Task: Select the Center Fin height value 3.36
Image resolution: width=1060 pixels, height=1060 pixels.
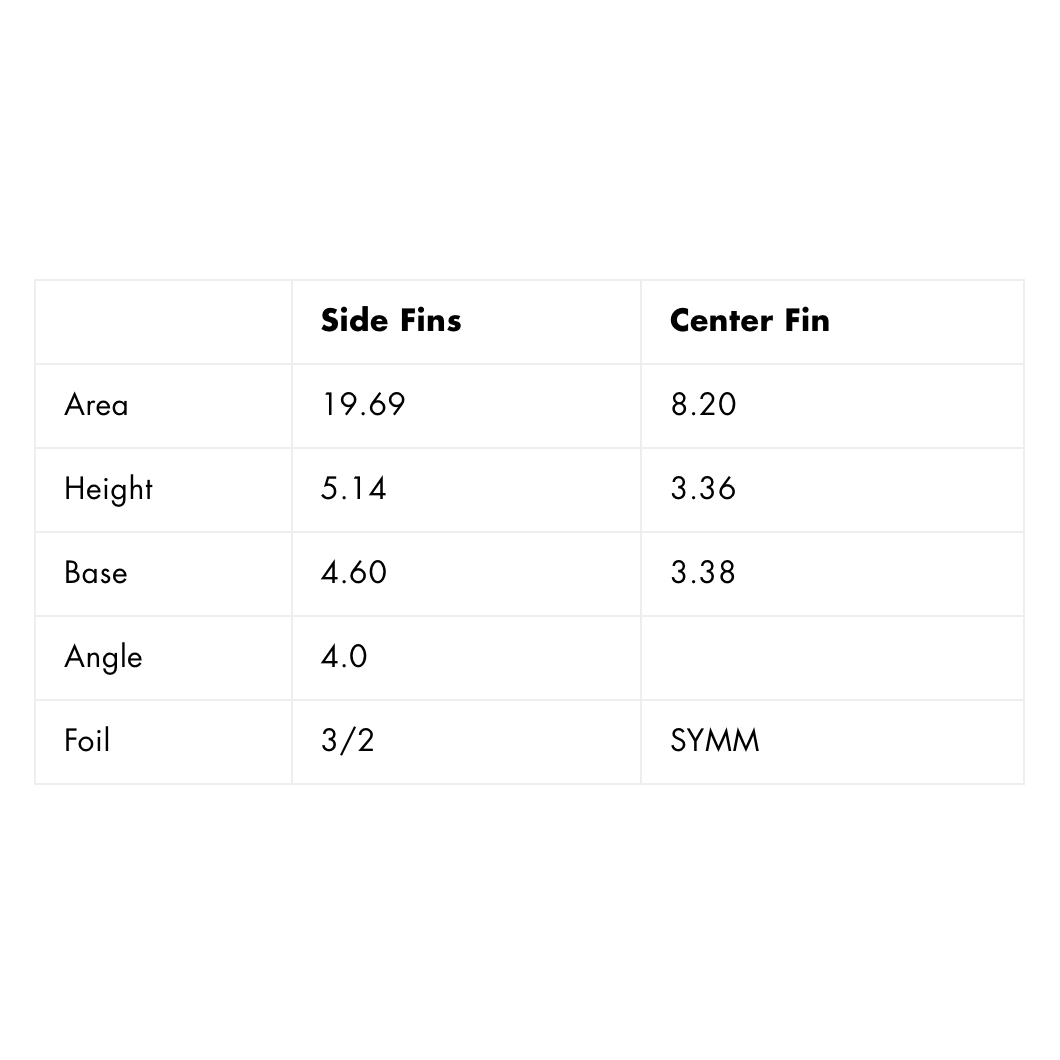Action: coord(703,489)
